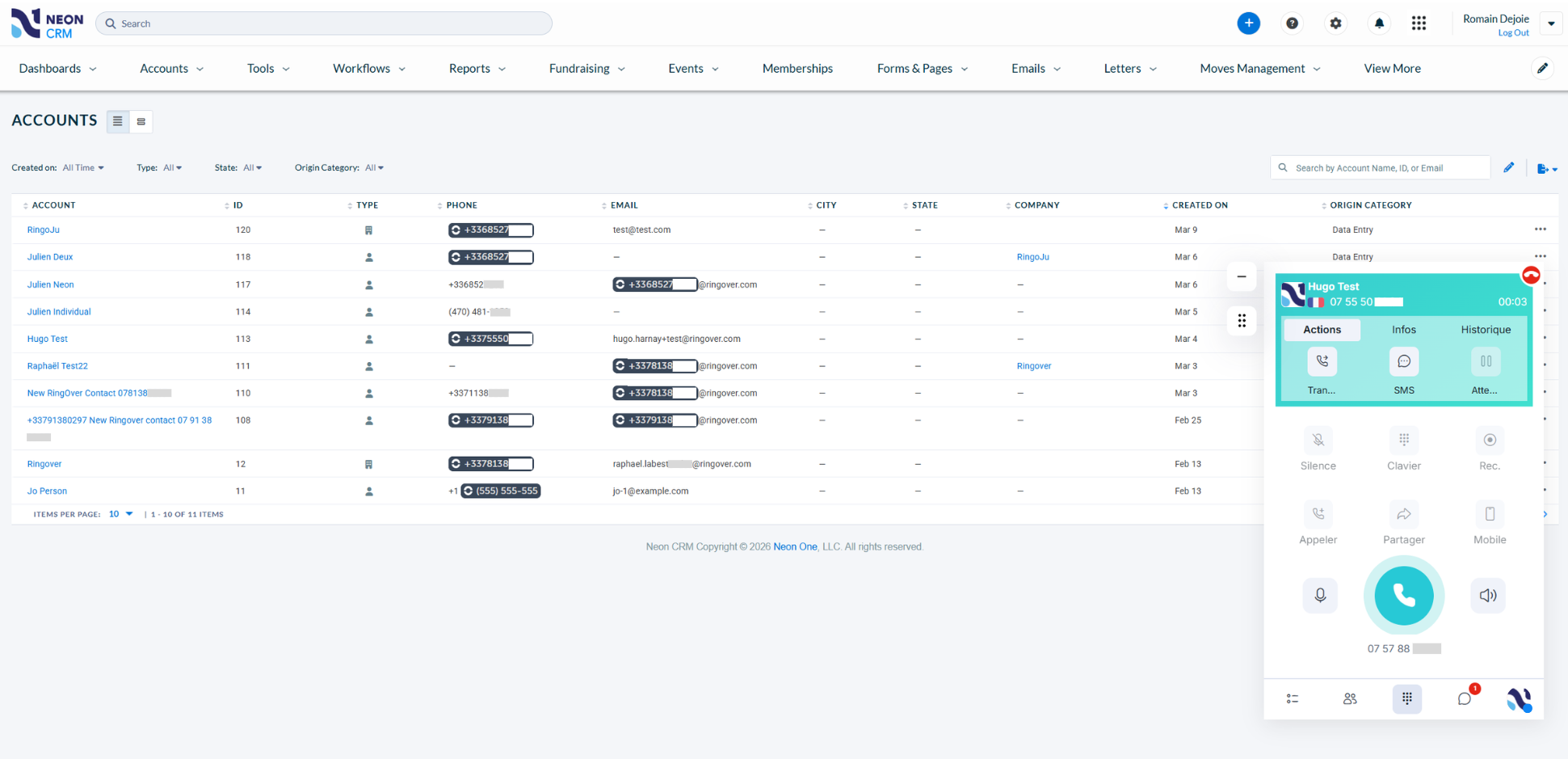The height and width of the screenshot is (759, 1568).
Task: Click the blue plus add button
Action: (x=1248, y=23)
